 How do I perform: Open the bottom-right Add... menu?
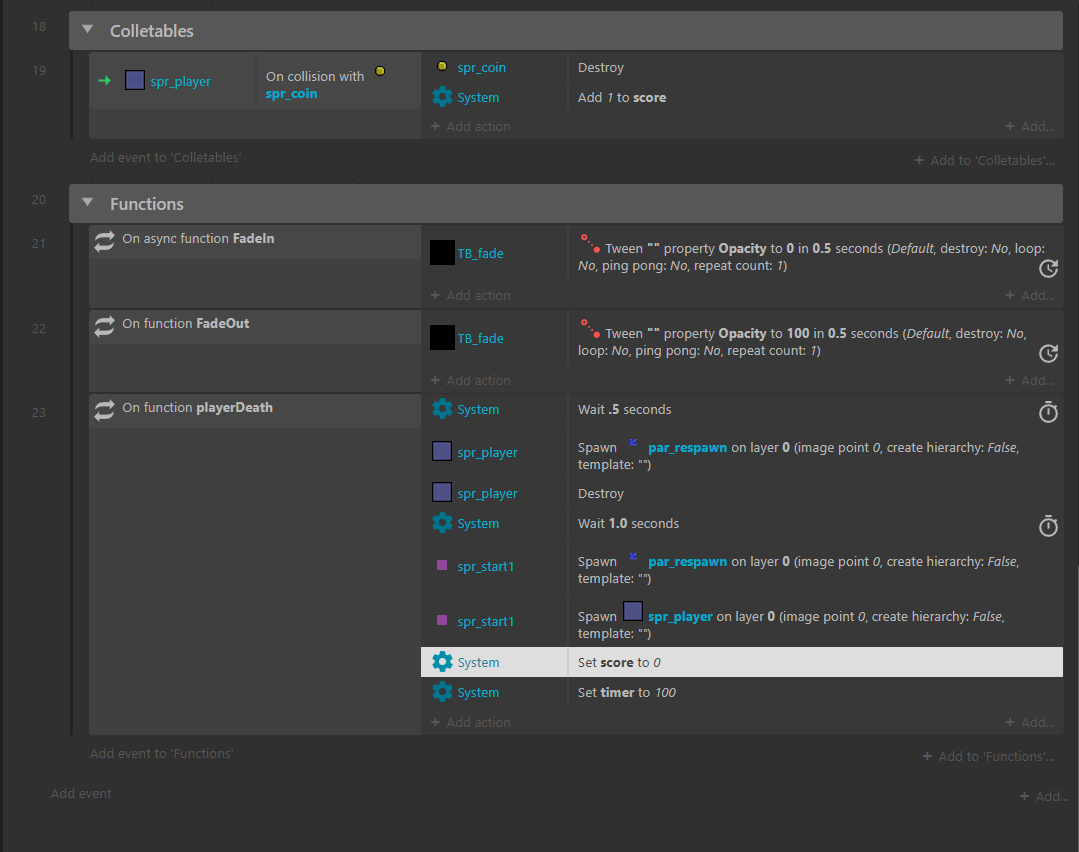tap(1044, 796)
